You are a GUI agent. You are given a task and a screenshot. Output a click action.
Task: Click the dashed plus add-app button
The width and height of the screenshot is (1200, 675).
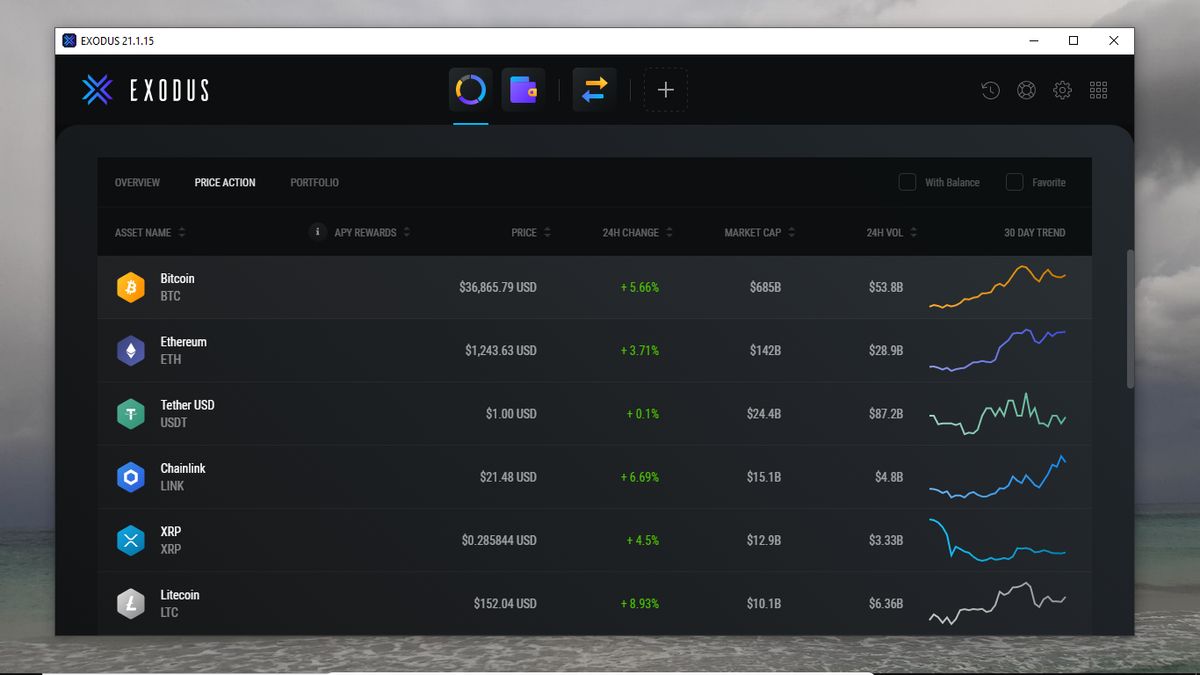coord(665,89)
